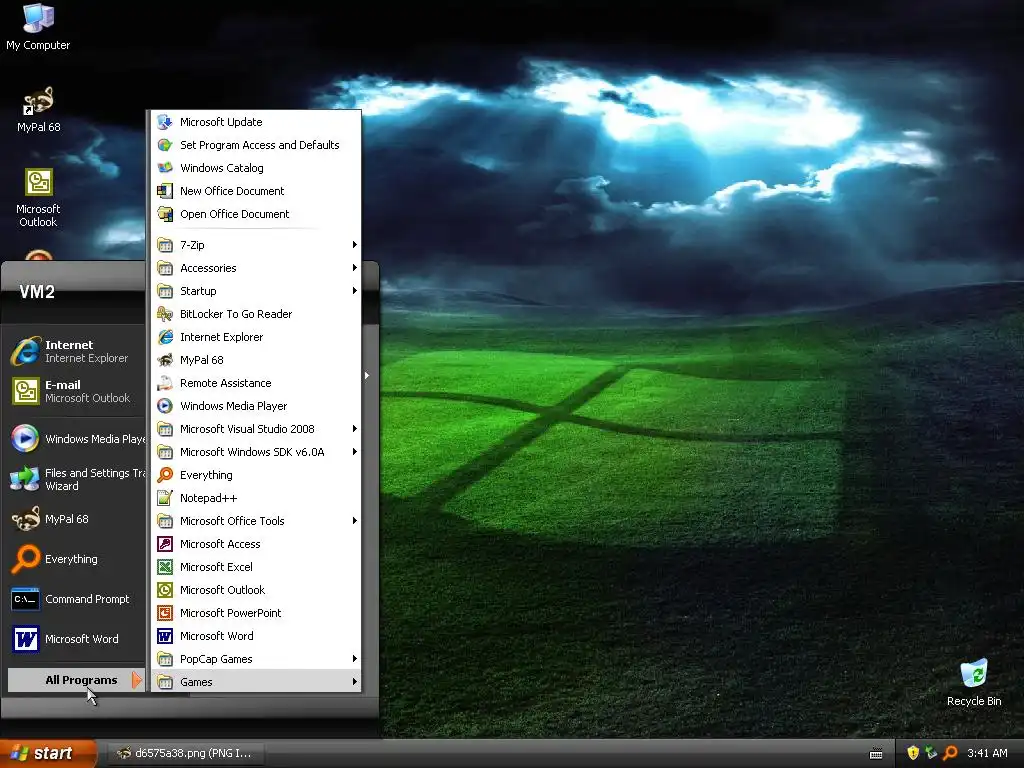Open the Recycle Bin on the desktop

click(x=974, y=683)
